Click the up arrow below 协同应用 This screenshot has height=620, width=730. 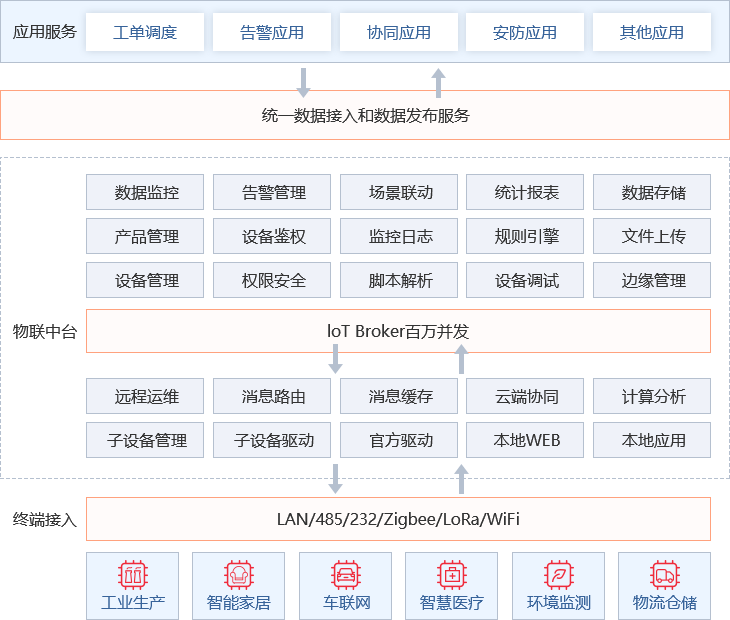pyautogui.click(x=438, y=82)
